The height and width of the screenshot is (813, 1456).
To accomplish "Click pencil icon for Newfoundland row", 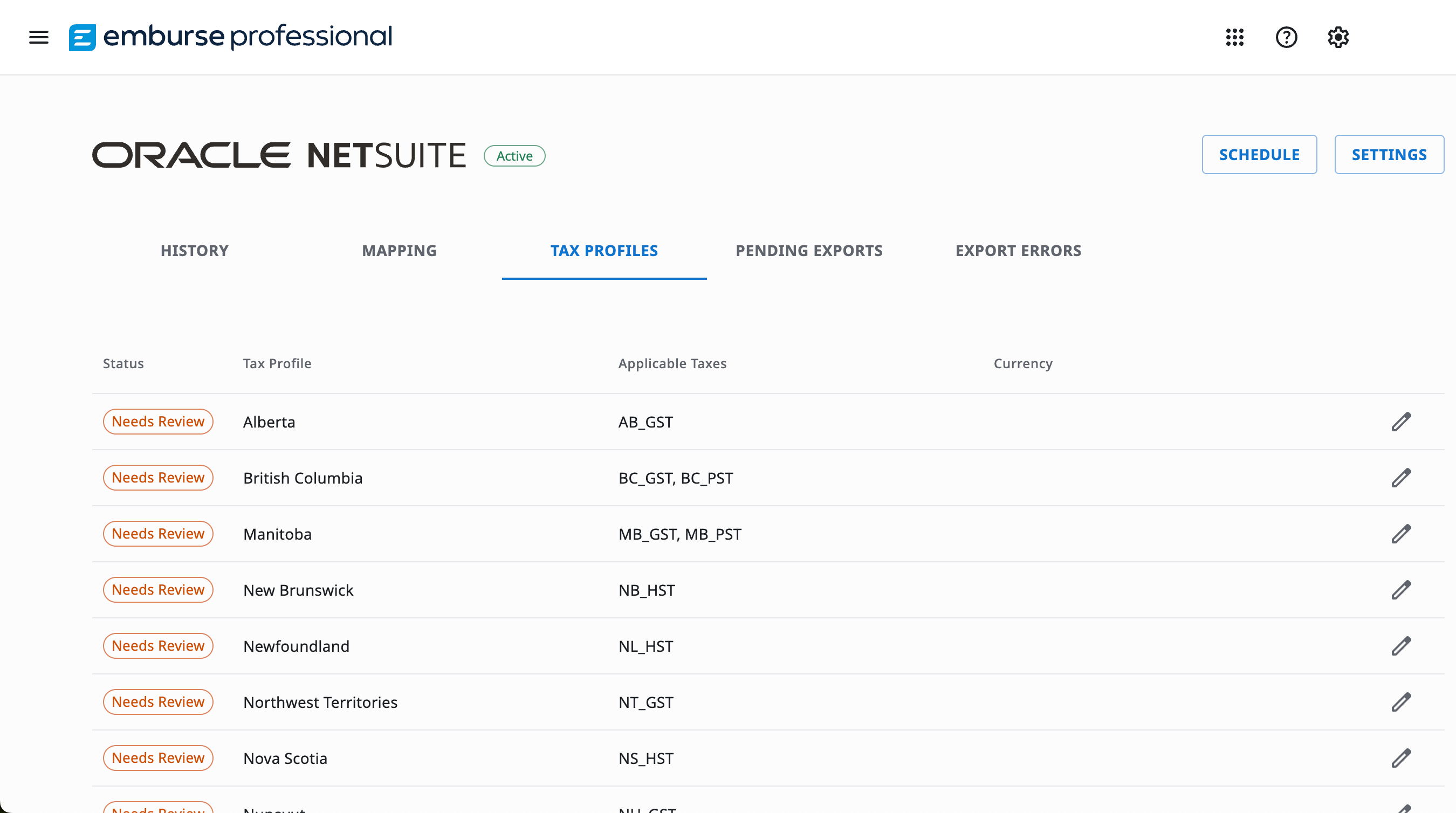I will (x=1400, y=646).
